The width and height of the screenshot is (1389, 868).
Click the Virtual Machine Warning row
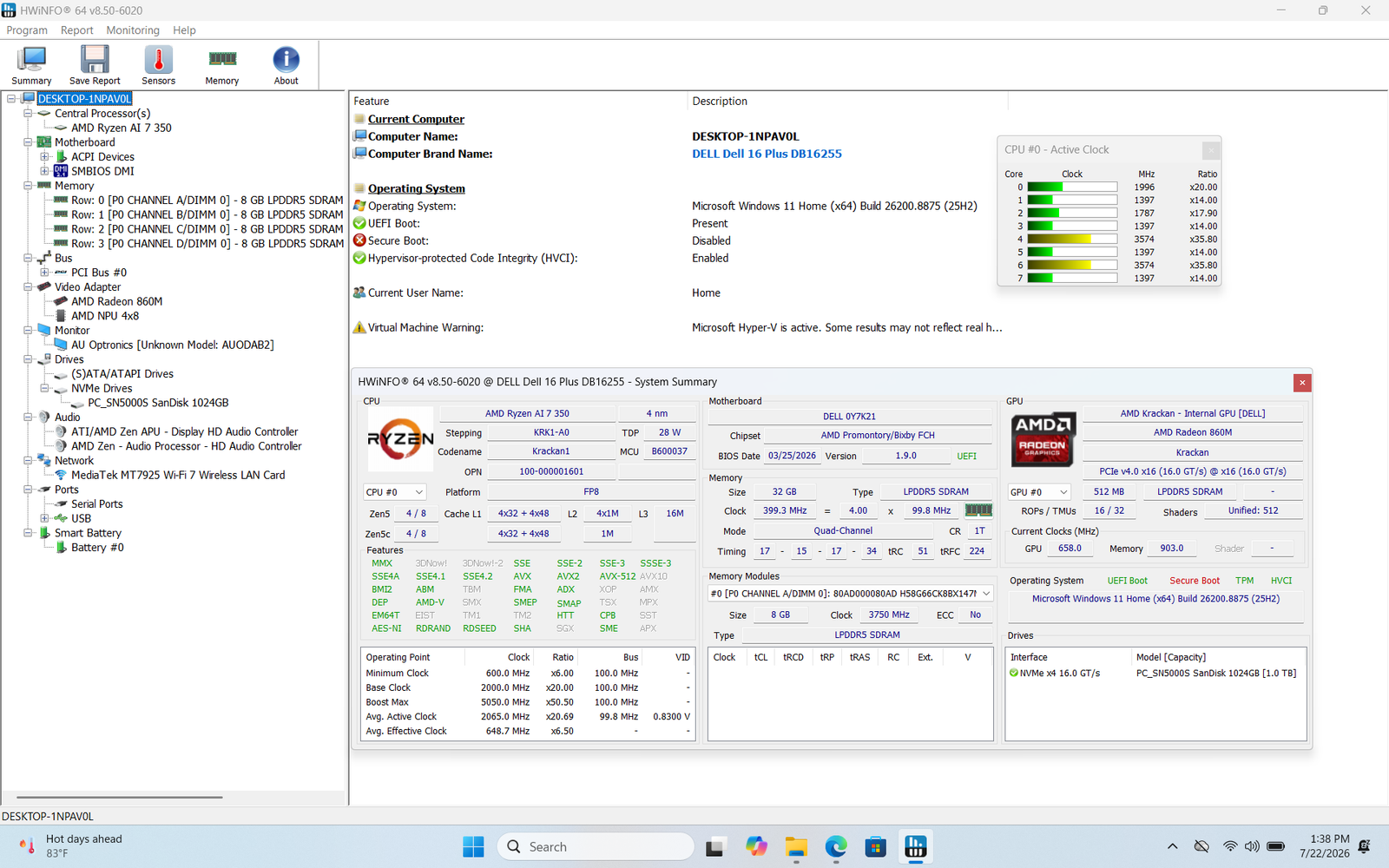pyautogui.click(x=677, y=327)
